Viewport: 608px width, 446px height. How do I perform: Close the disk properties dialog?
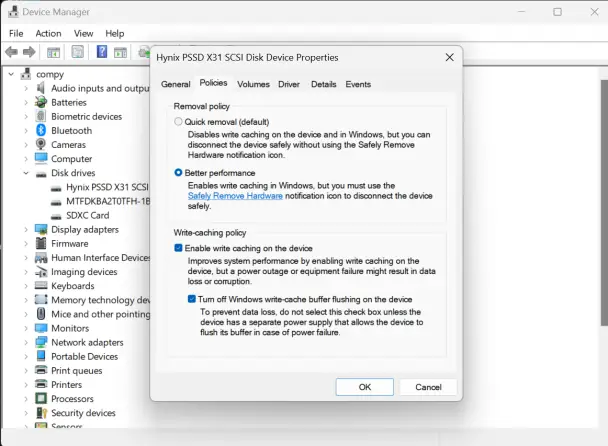tap(449, 57)
